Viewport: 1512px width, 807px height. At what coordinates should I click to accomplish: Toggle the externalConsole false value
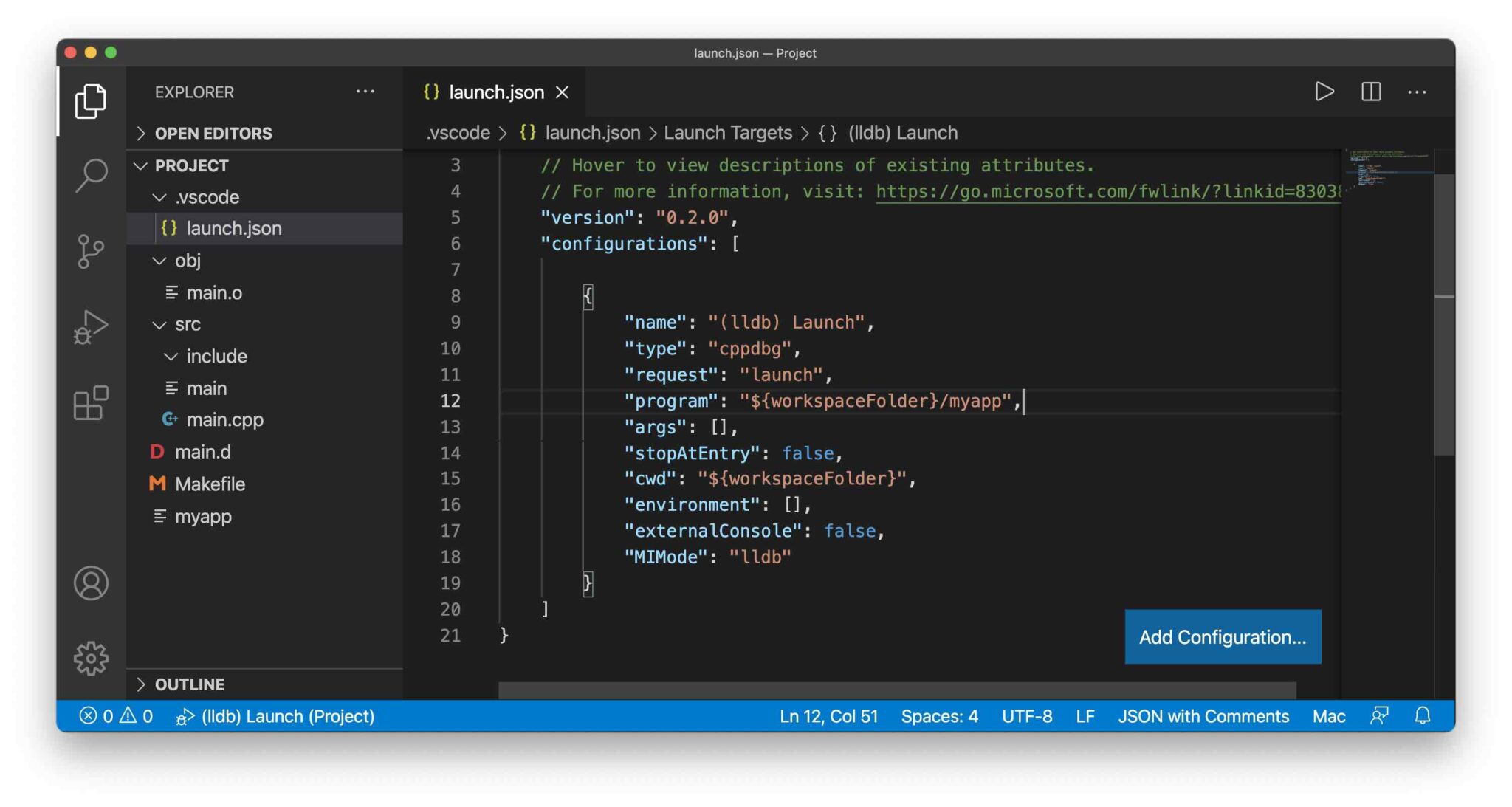tap(849, 531)
